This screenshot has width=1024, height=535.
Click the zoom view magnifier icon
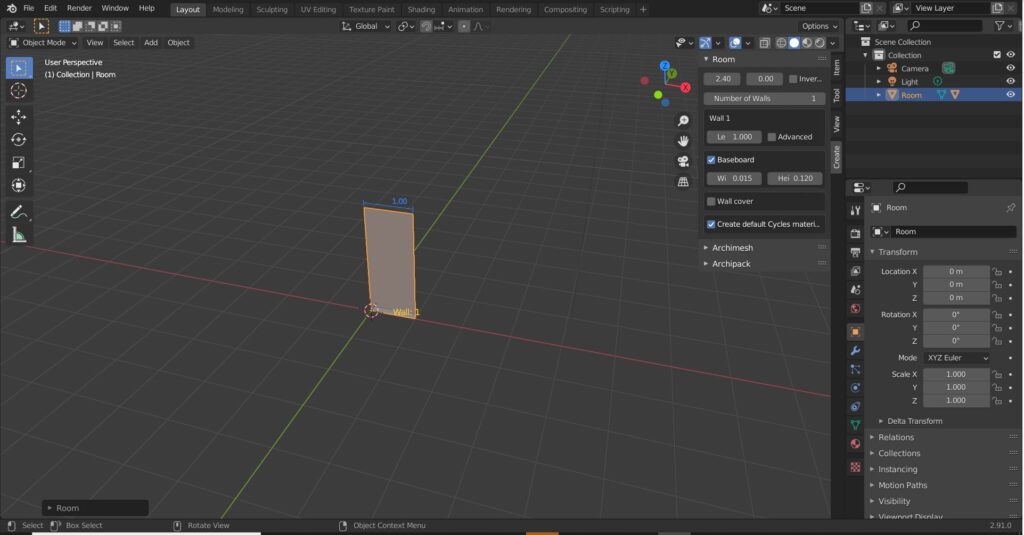click(683, 121)
